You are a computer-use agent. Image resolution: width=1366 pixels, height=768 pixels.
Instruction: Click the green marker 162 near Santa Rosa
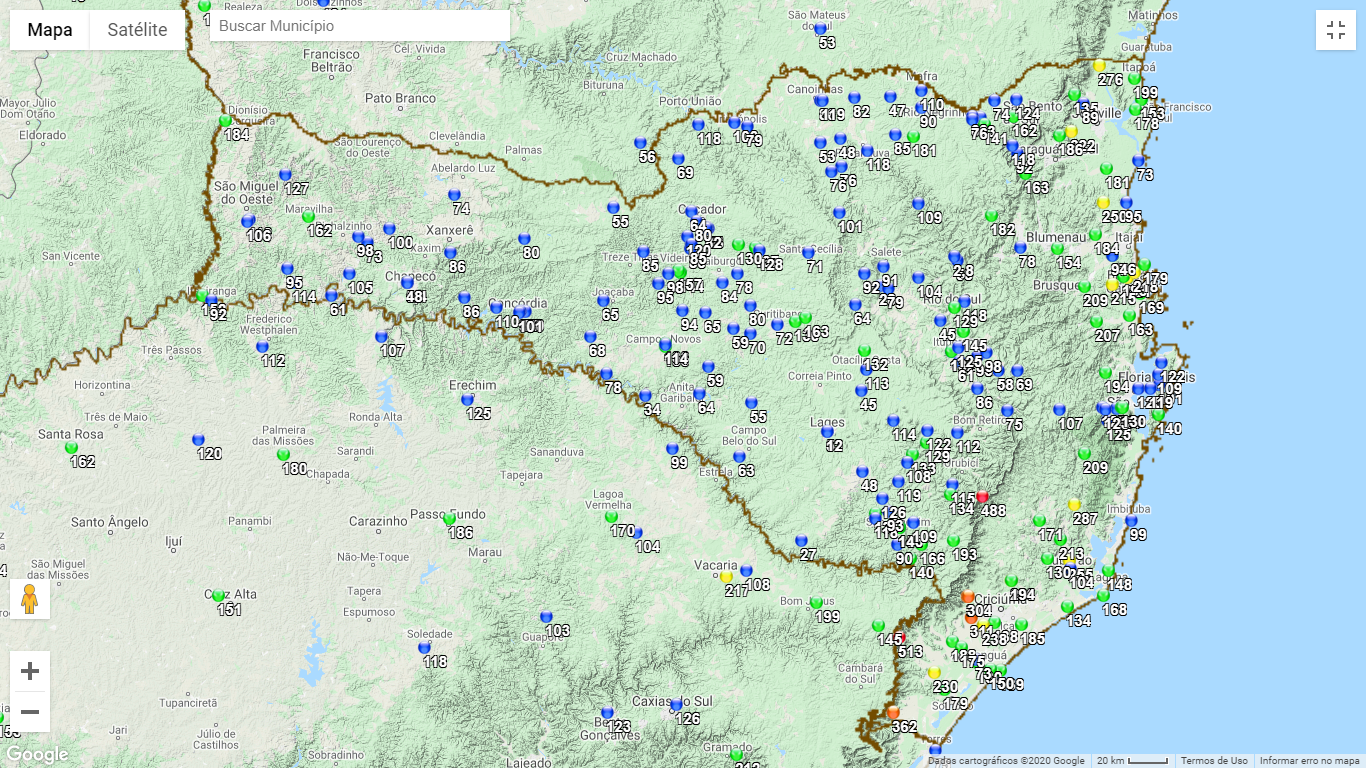(71, 447)
